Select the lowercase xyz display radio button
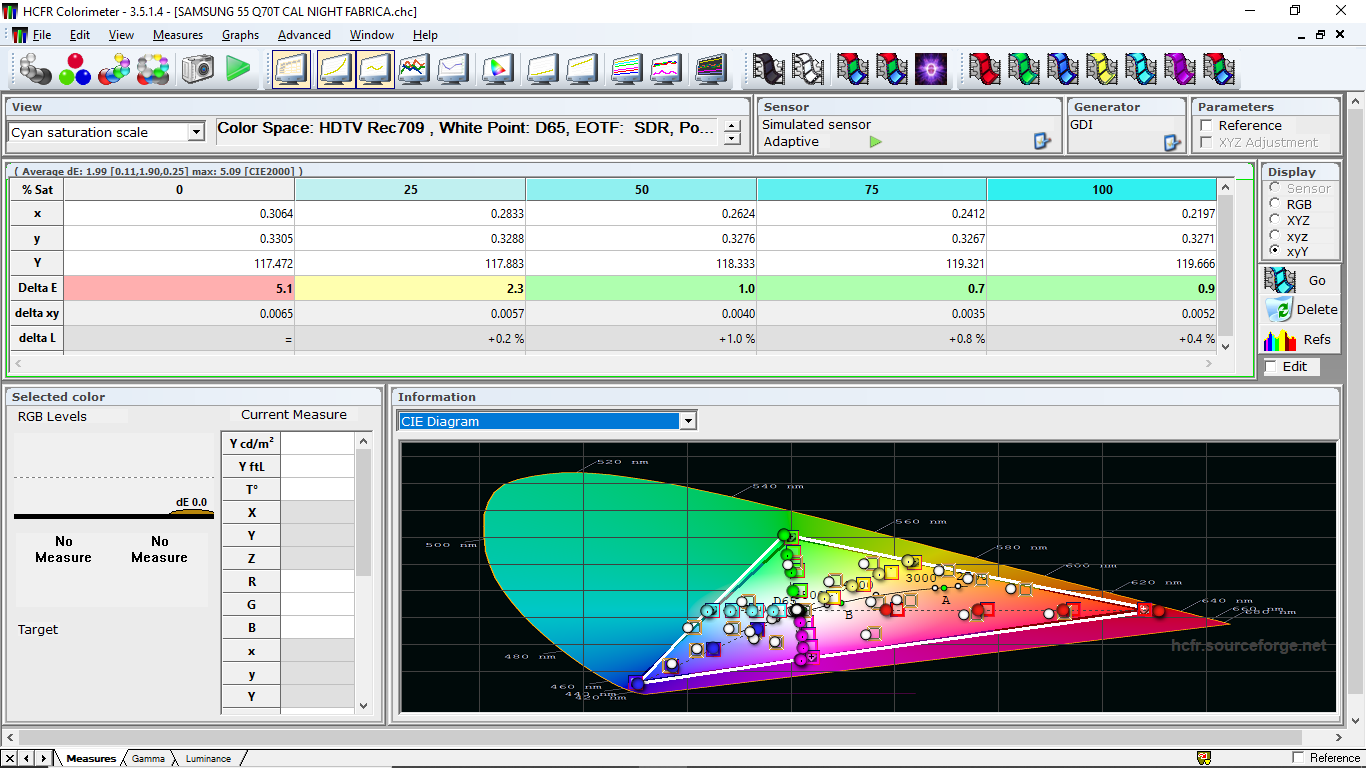The width and height of the screenshot is (1366, 768). click(x=1274, y=236)
